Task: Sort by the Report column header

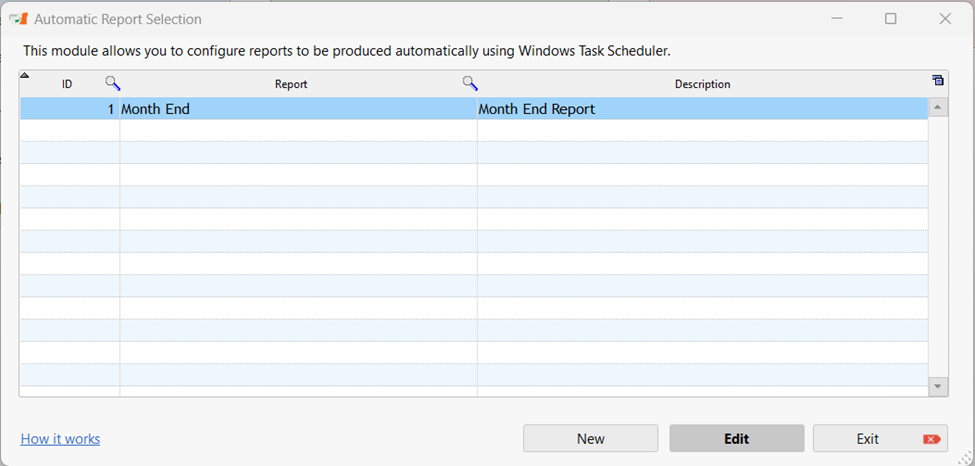Action: click(x=291, y=84)
